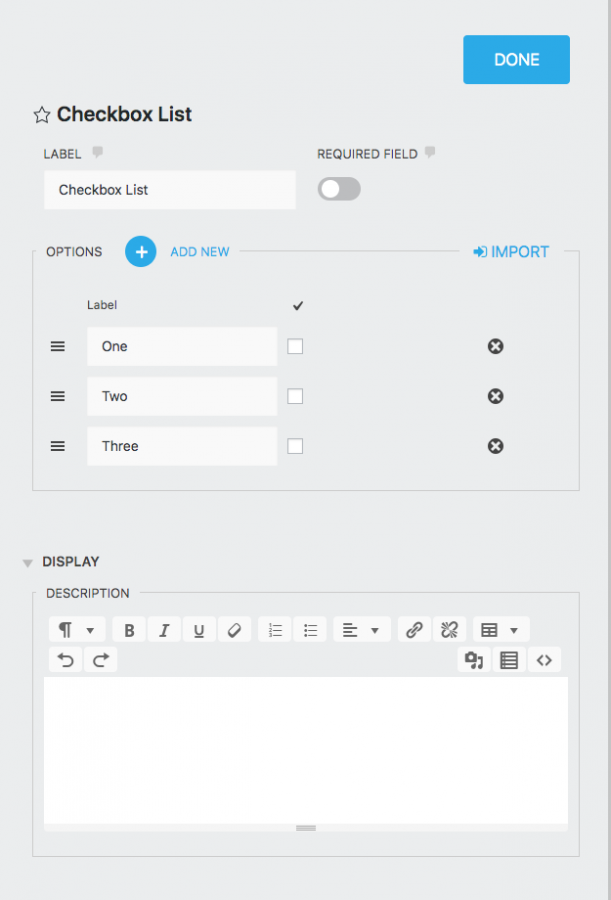Click the option label field One

click(182, 346)
